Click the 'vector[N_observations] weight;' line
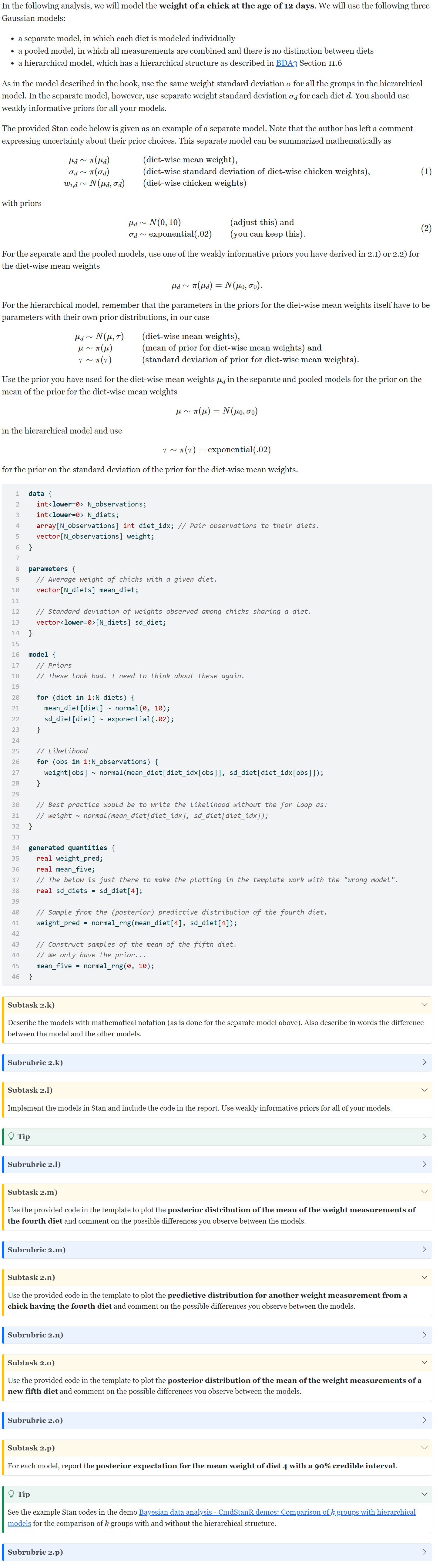Viewport: 443px width, 1568px height. coord(95,536)
